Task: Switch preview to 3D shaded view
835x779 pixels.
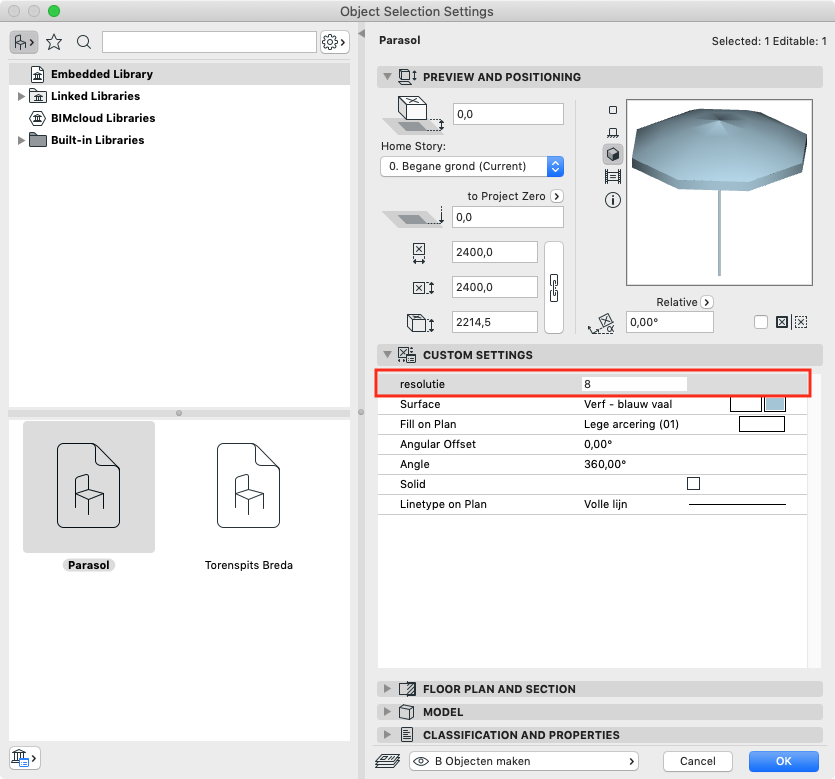Action: pos(613,154)
